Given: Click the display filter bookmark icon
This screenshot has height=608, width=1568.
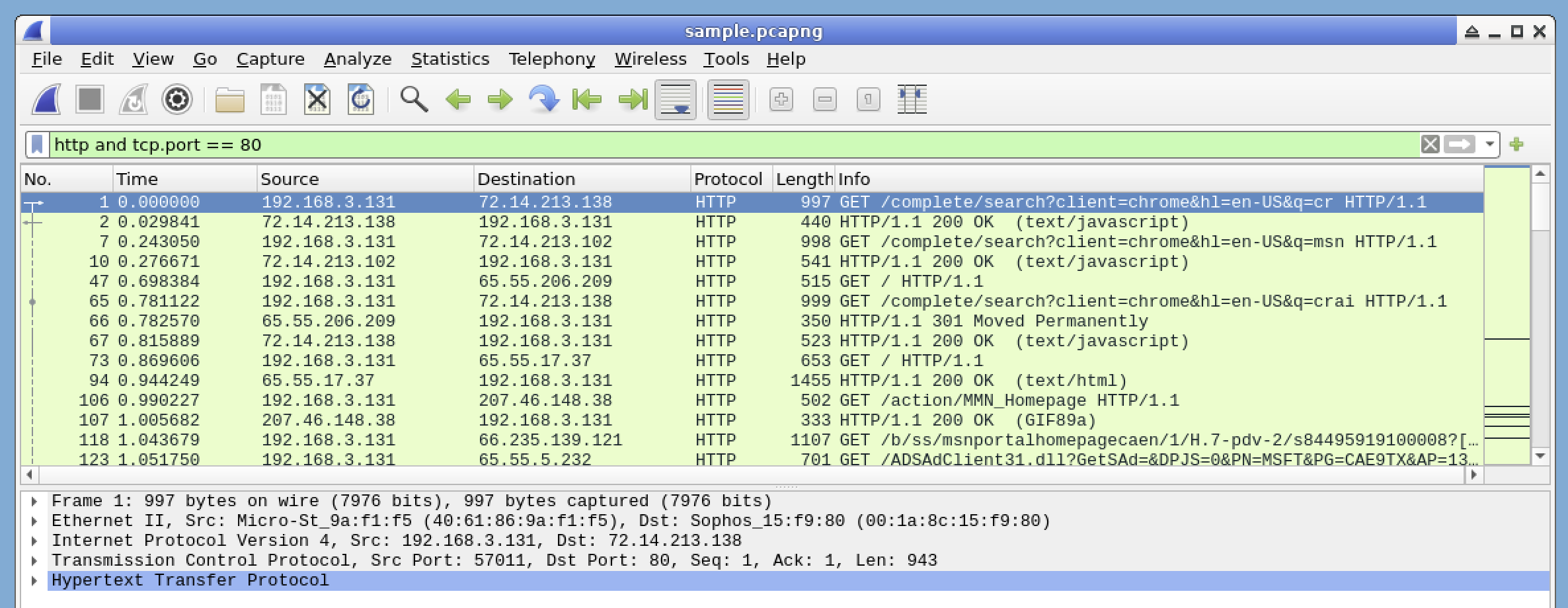Looking at the screenshot, I should tap(38, 145).
